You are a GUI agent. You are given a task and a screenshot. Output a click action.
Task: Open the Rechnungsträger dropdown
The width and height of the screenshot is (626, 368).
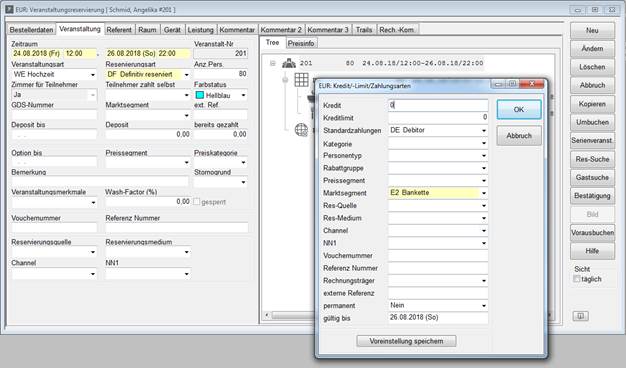coord(484,281)
